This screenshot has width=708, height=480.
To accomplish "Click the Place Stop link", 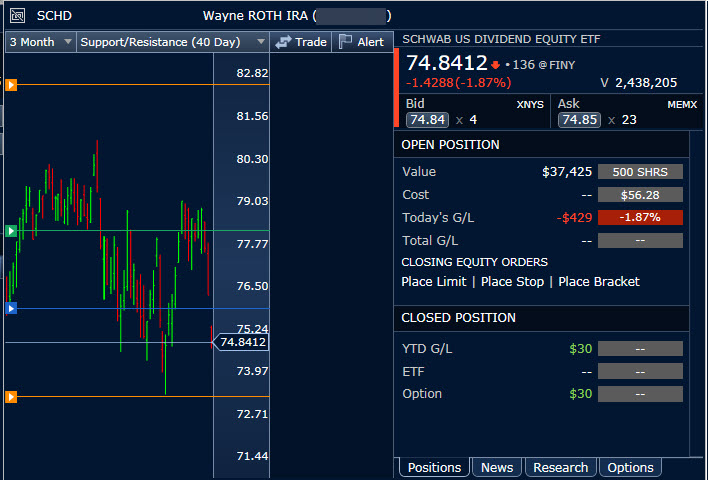I will 512,282.
